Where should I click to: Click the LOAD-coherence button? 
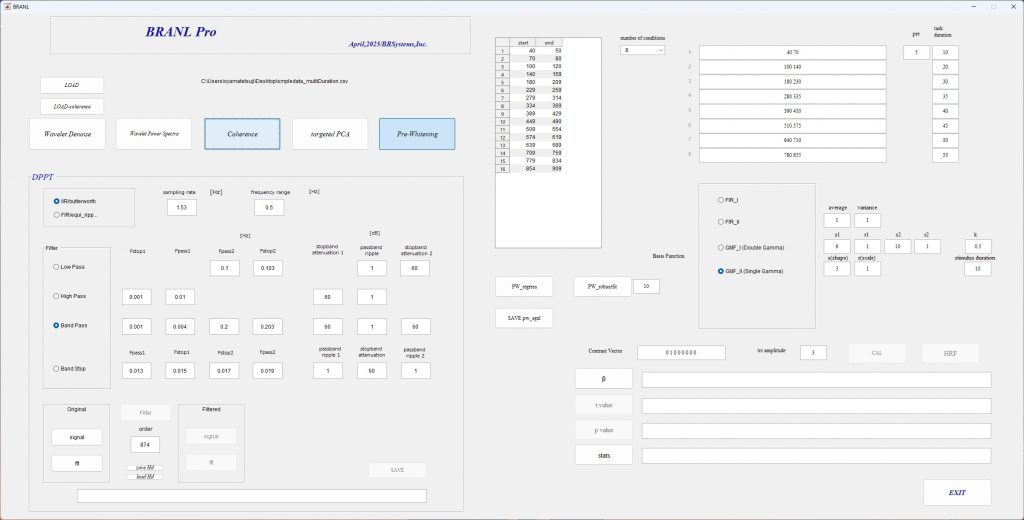(72, 106)
